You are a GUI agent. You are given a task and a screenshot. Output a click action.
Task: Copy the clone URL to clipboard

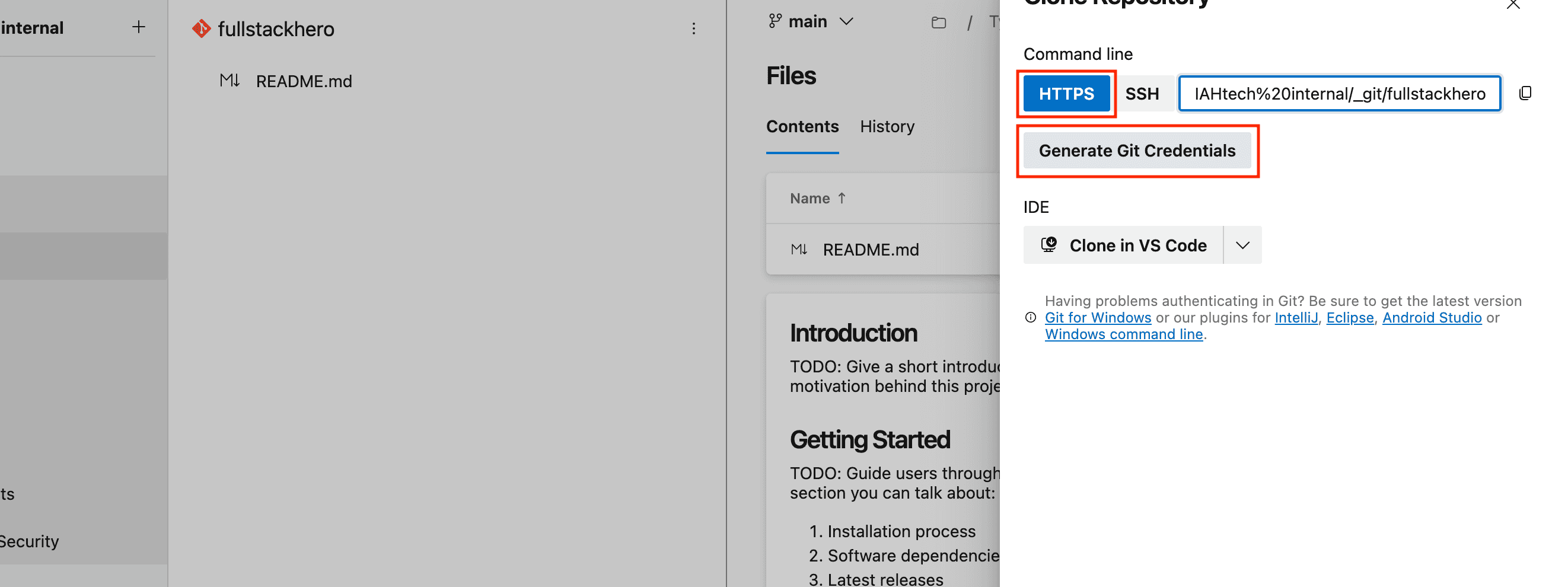tap(1525, 93)
